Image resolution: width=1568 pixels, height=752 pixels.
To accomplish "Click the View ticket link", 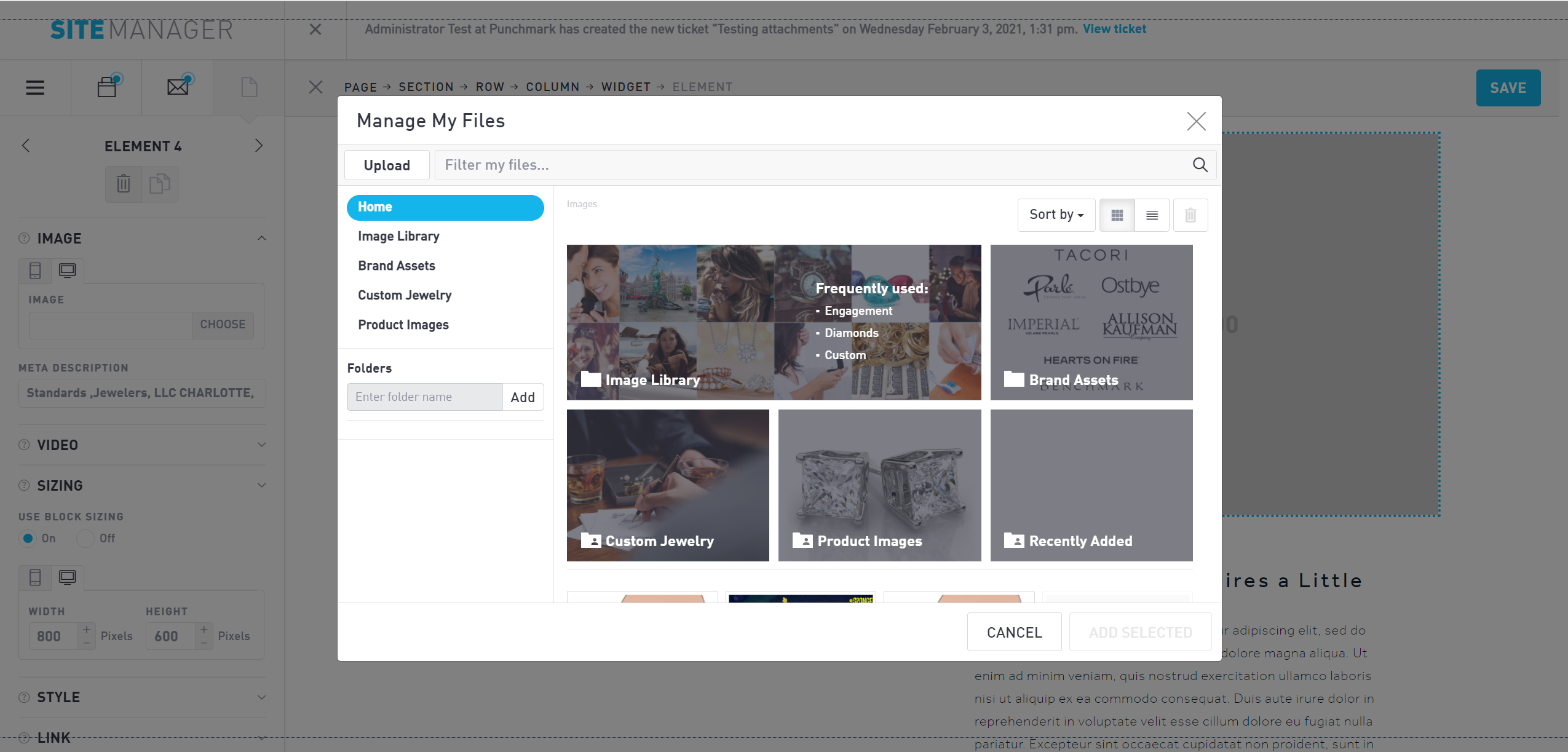I will click(1114, 29).
